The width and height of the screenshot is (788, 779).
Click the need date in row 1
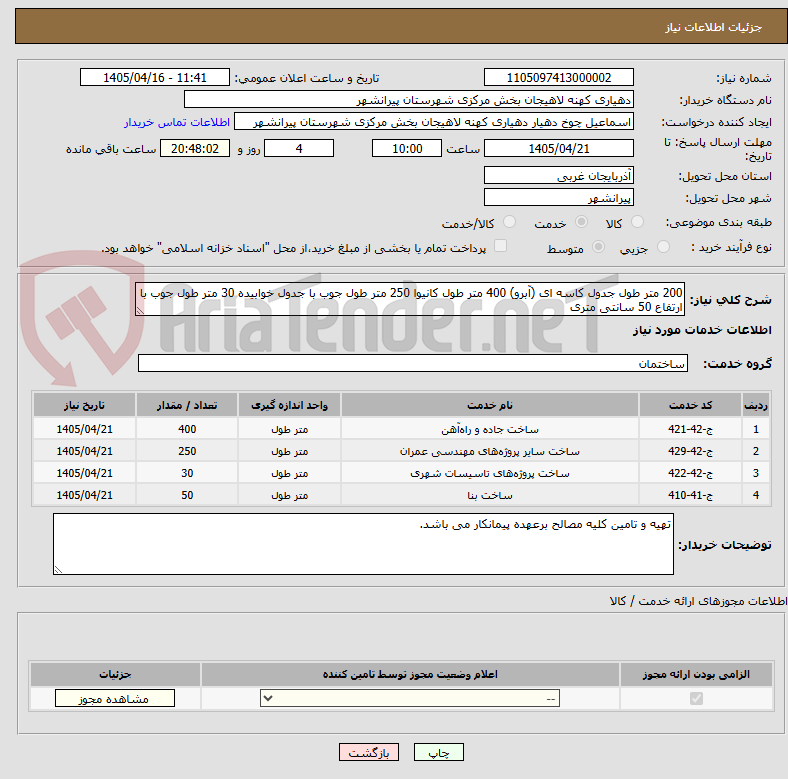pos(84,429)
